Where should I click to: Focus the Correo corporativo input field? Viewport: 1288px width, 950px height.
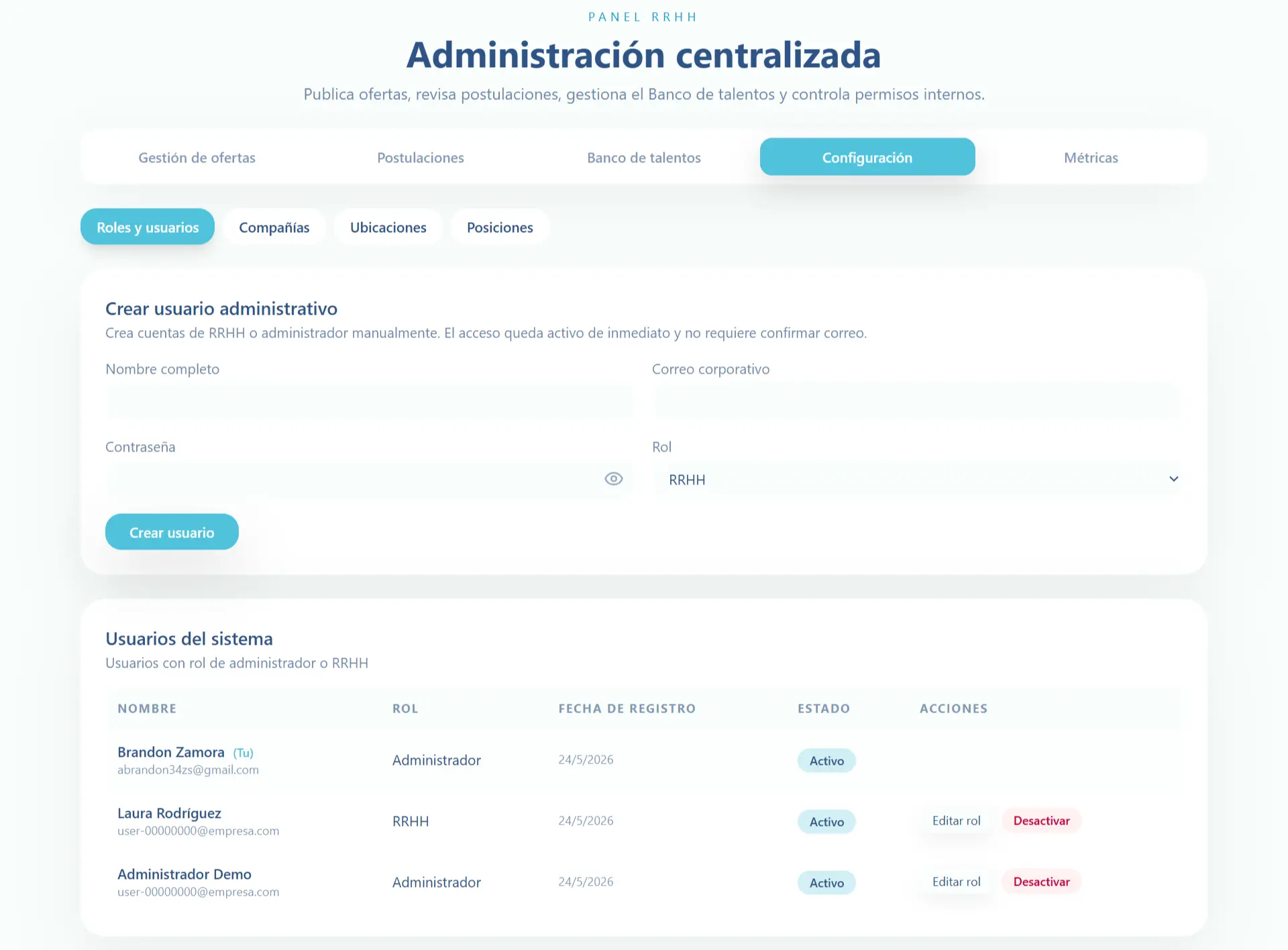tap(916, 401)
